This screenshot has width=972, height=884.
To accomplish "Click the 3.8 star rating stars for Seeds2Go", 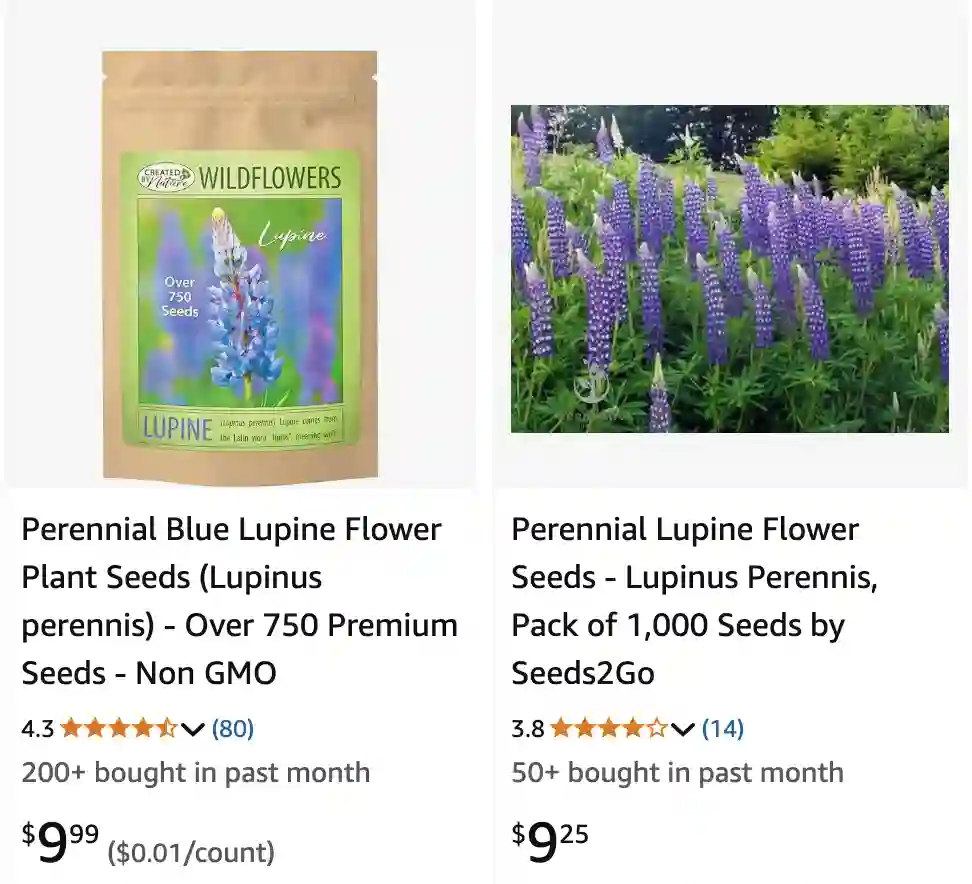I will [608, 729].
